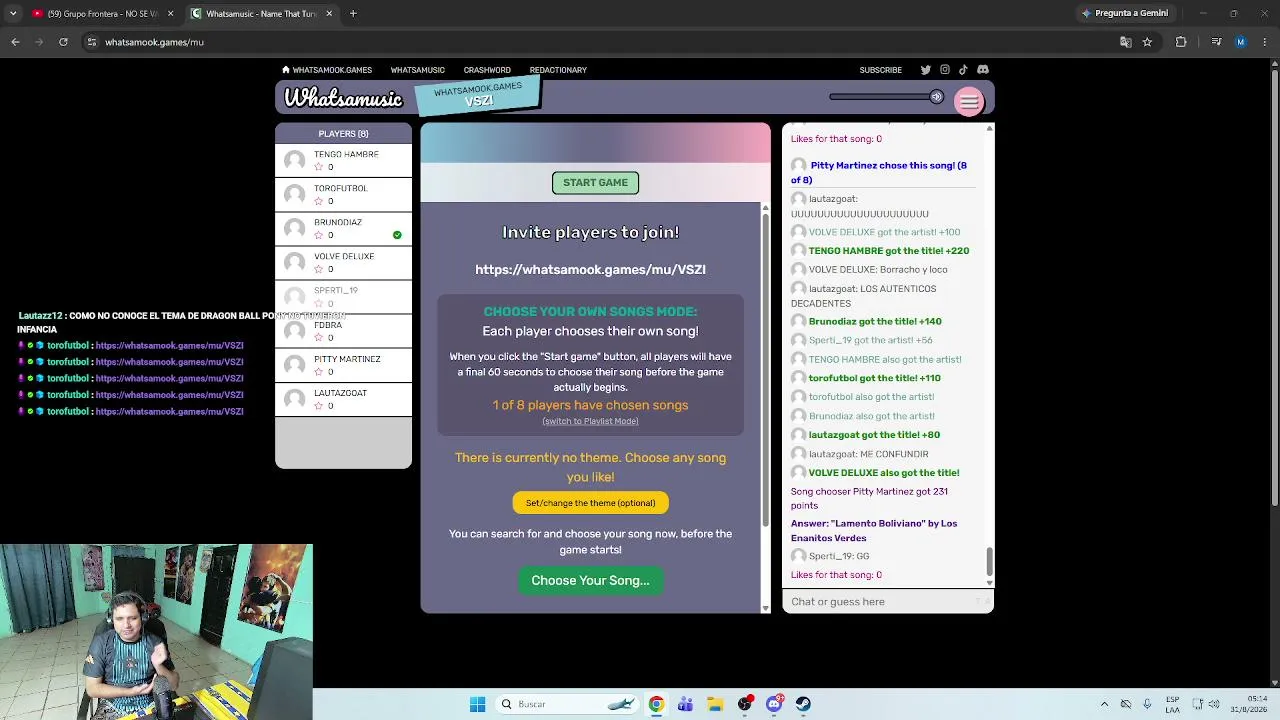Open the Discord social link icon
The image size is (1280, 720).
click(x=983, y=70)
